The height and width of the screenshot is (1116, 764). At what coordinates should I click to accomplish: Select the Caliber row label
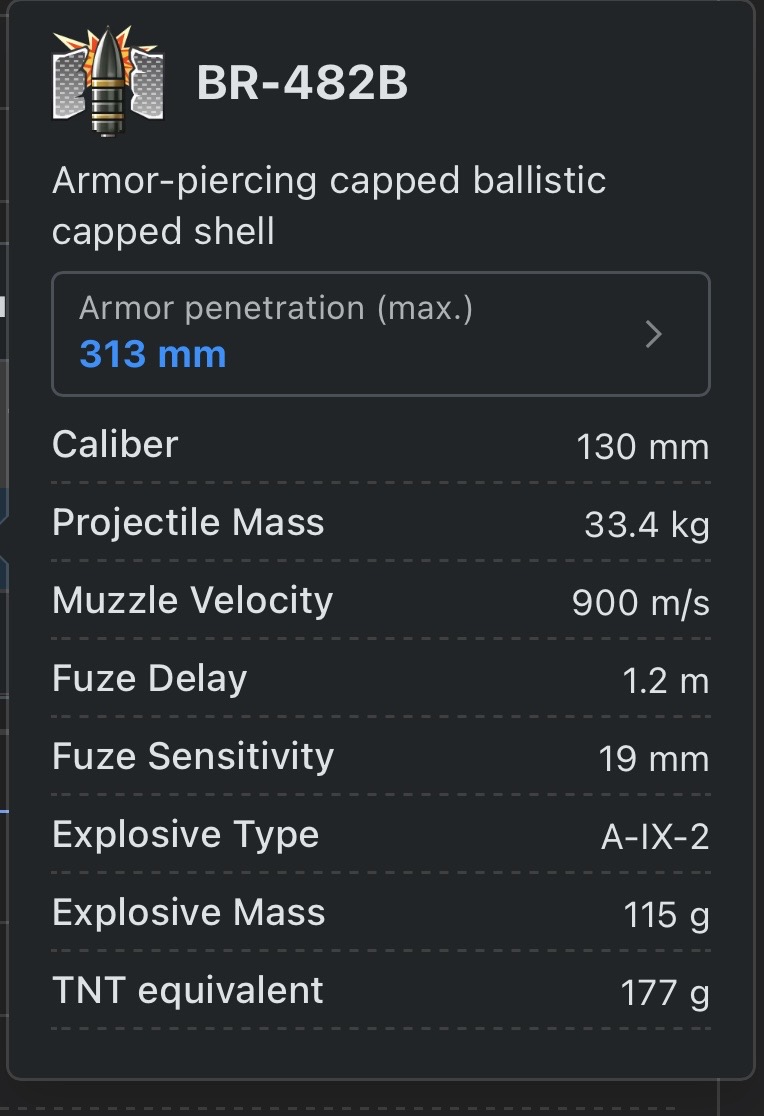tap(115, 444)
